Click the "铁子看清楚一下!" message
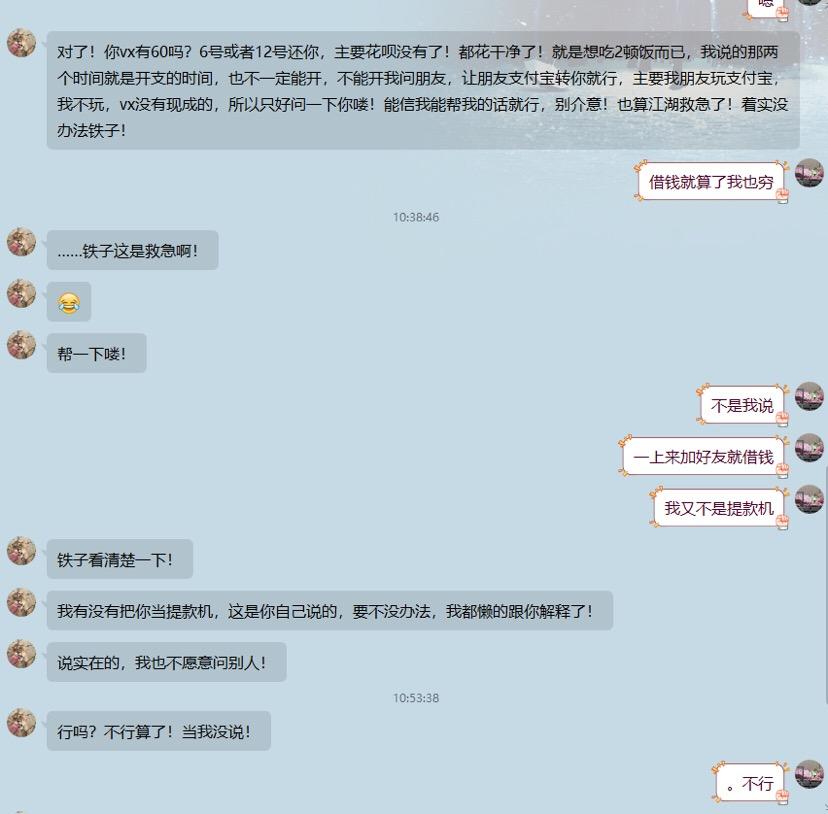Viewport: 828px width, 814px height. pos(120,559)
